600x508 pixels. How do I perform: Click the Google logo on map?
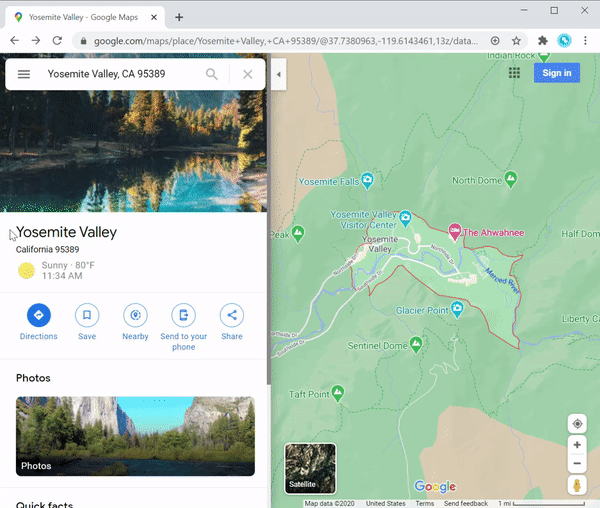435,487
